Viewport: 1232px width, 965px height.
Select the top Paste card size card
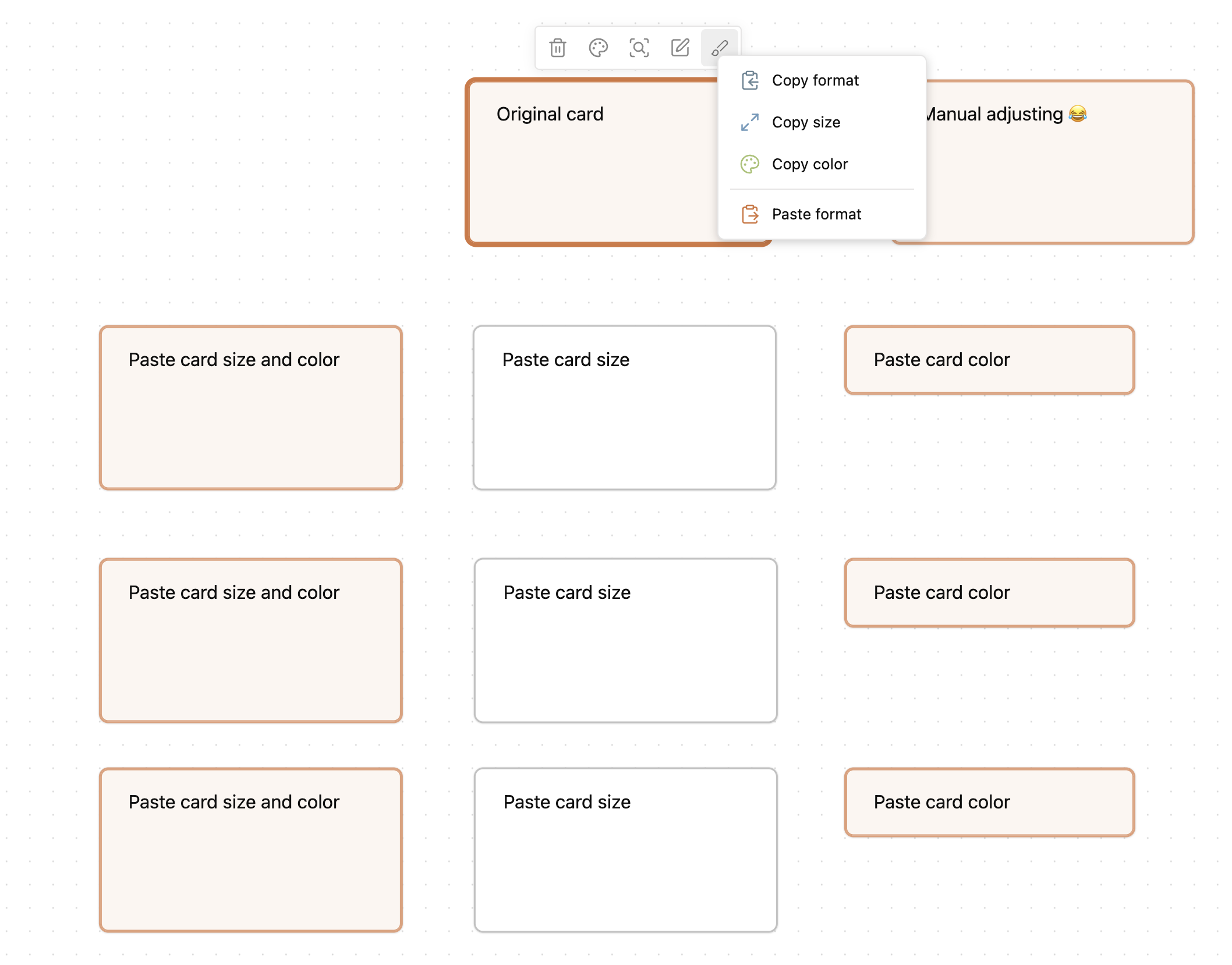coord(624,407)
